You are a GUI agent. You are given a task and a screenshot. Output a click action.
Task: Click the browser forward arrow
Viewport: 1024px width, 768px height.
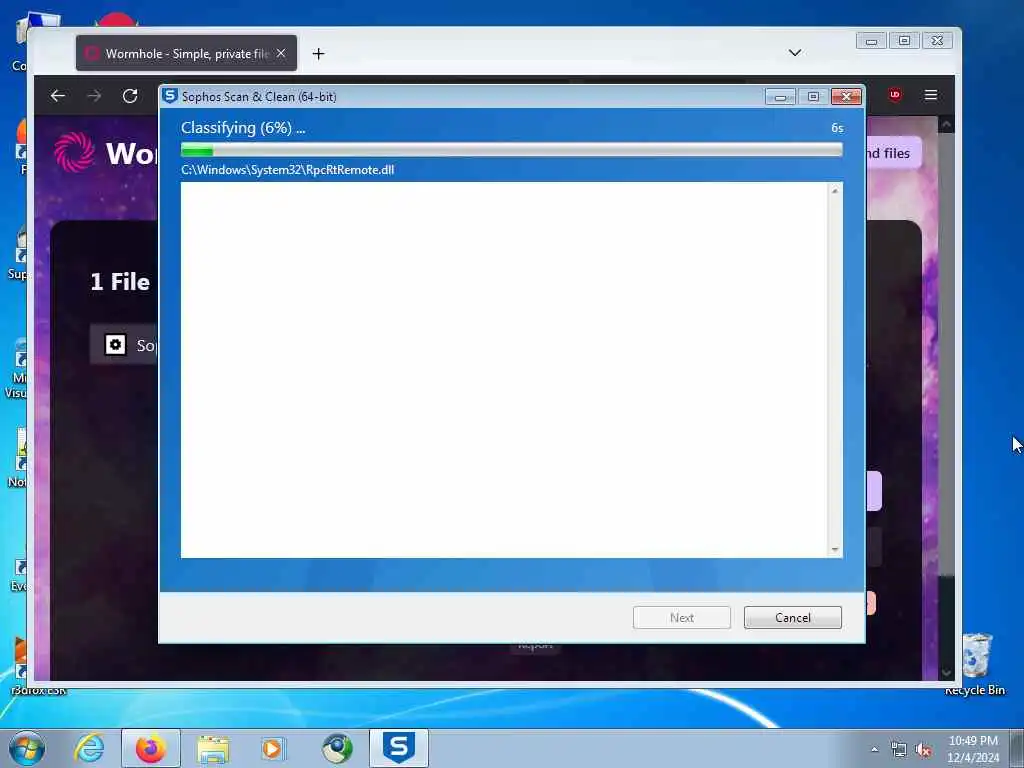coord(94,96)
